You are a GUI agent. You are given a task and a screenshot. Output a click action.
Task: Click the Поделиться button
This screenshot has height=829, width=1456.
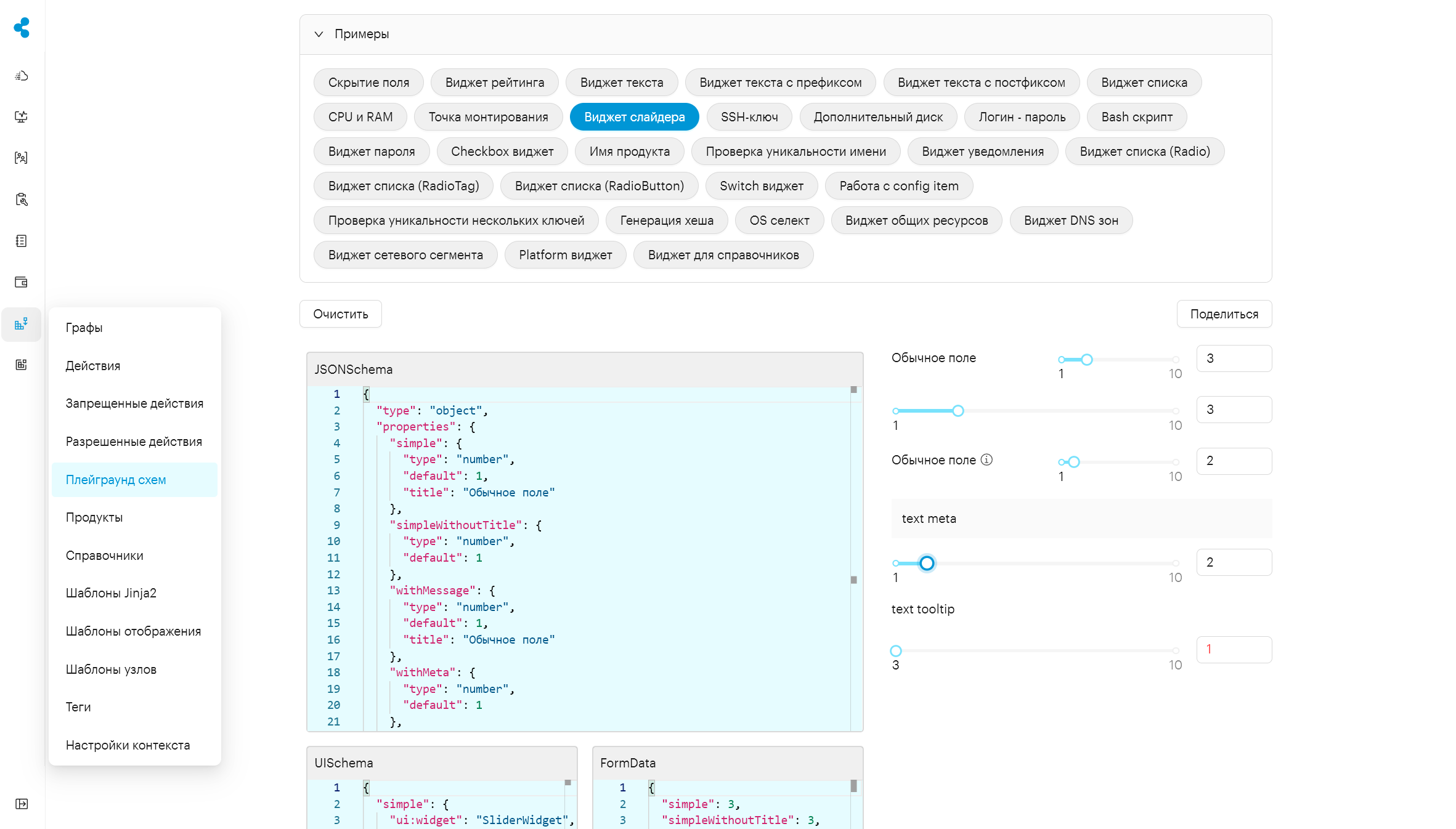pos(1224,314)
